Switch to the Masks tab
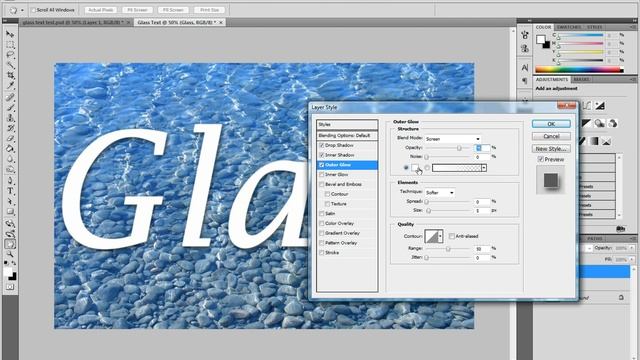The height and width of the screenshot is (360, 640). point(581,79)
